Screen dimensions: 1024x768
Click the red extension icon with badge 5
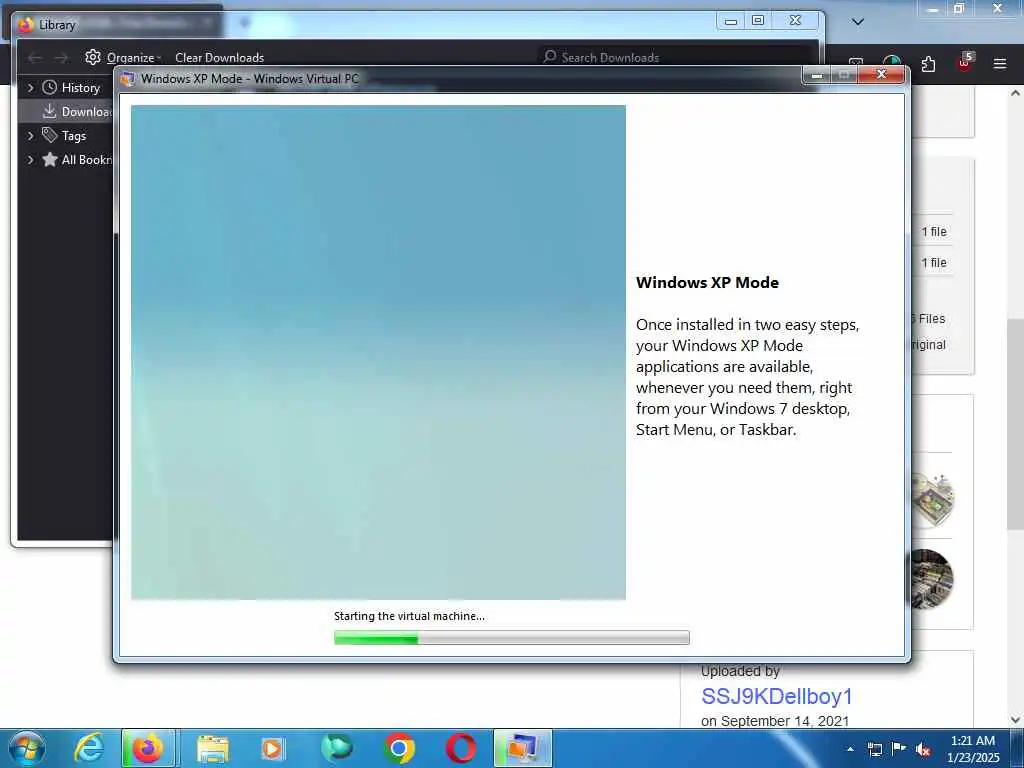click(x=965, y=62)
